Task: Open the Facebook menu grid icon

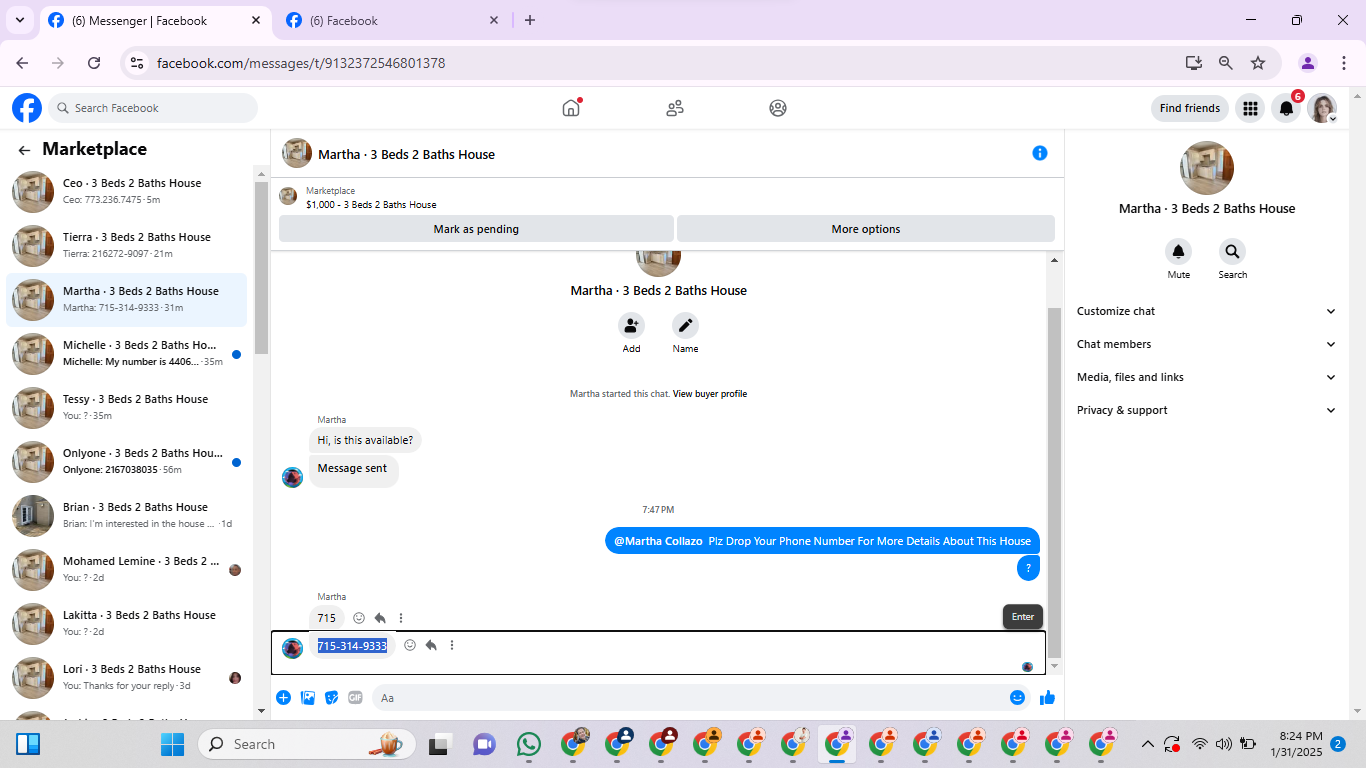Action: point(1250,108)
